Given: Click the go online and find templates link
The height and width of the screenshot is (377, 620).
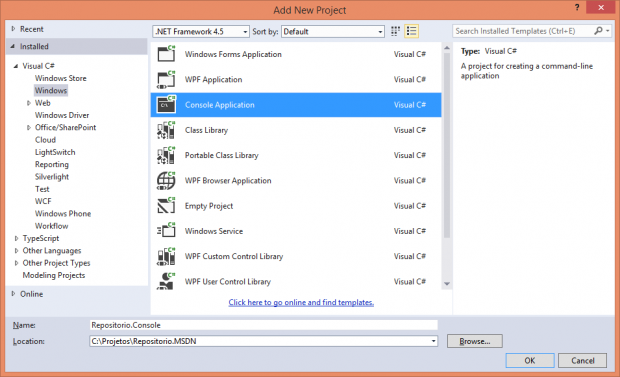Looking at the screenshot, I should point(301,302).
